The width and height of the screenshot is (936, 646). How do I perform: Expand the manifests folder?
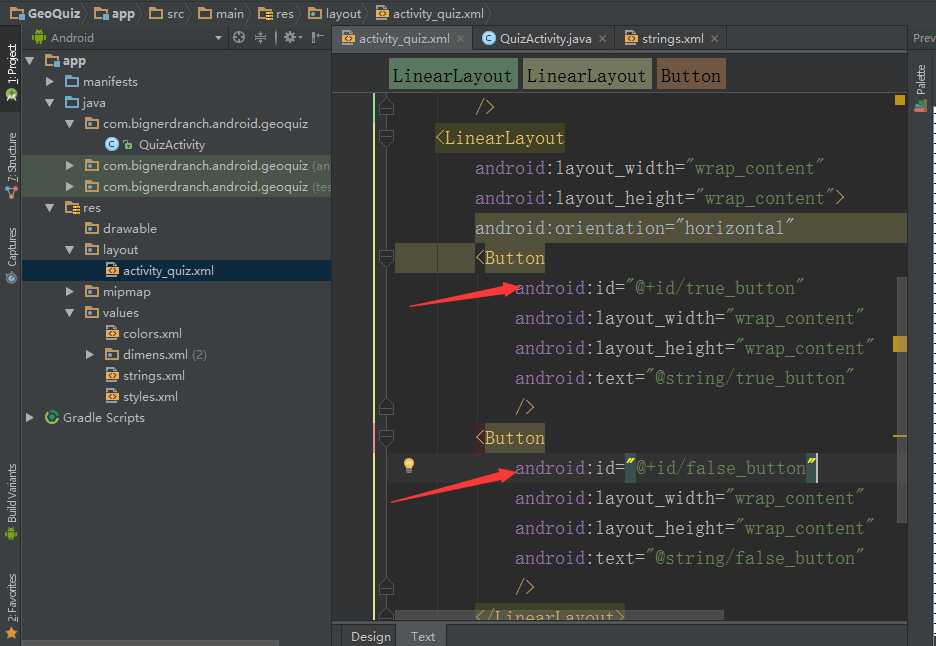tap(50, 81)
